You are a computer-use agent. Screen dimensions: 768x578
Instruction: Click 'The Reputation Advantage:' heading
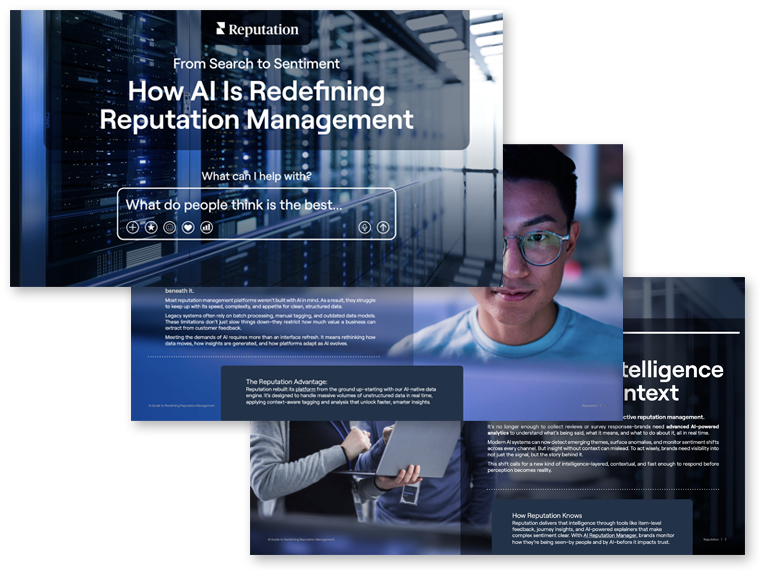tap(287, 382)
